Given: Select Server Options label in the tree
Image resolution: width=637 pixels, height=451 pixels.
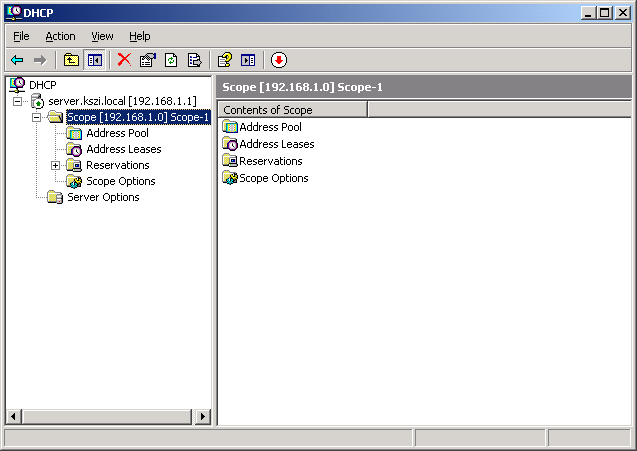Looking at the screenshot, I should click(103, 197).
